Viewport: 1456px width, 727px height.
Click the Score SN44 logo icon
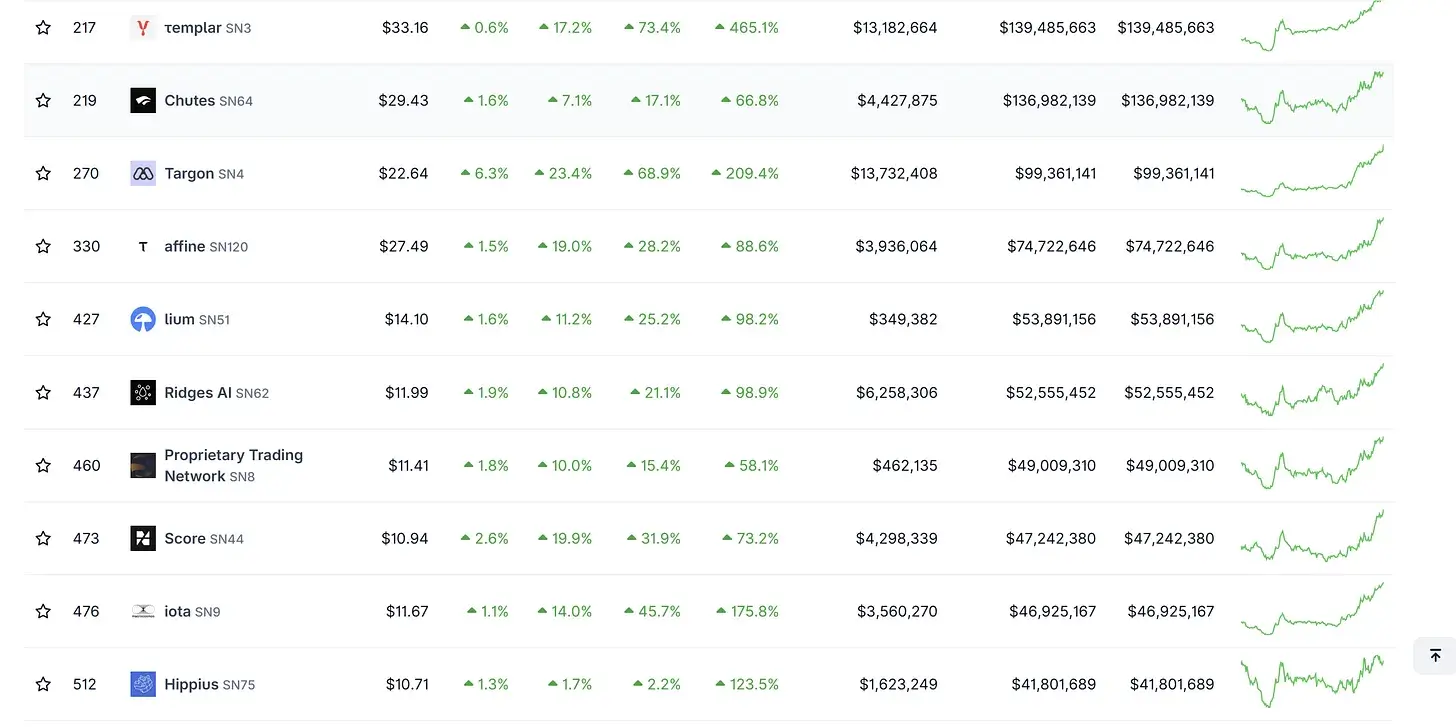[143, 539]
